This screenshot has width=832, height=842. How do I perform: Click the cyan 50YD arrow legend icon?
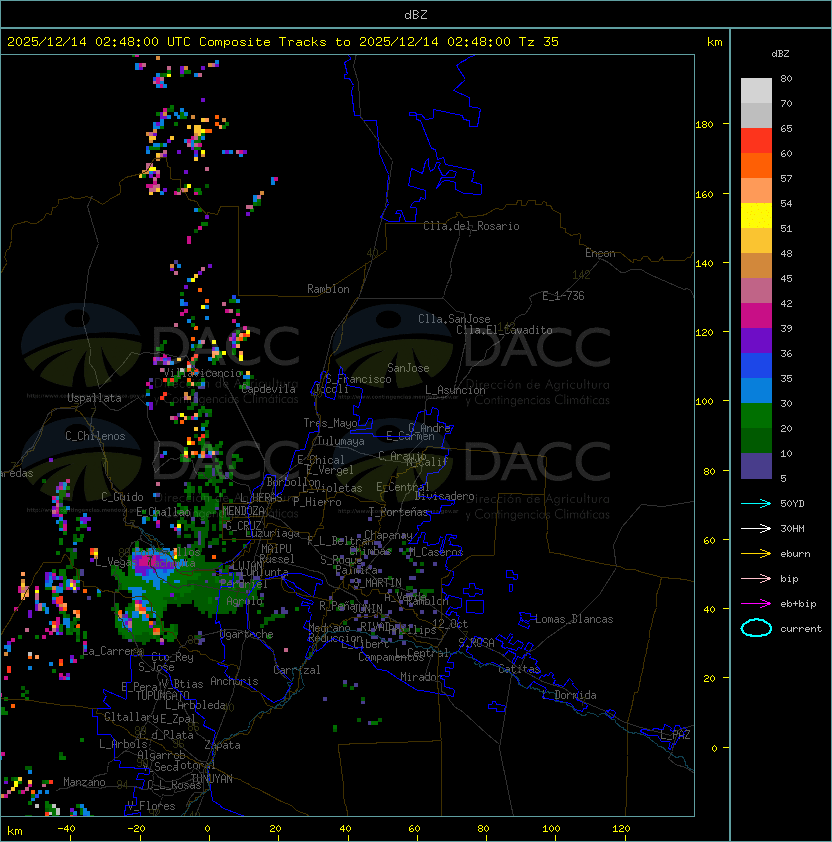tap(756, 503)
